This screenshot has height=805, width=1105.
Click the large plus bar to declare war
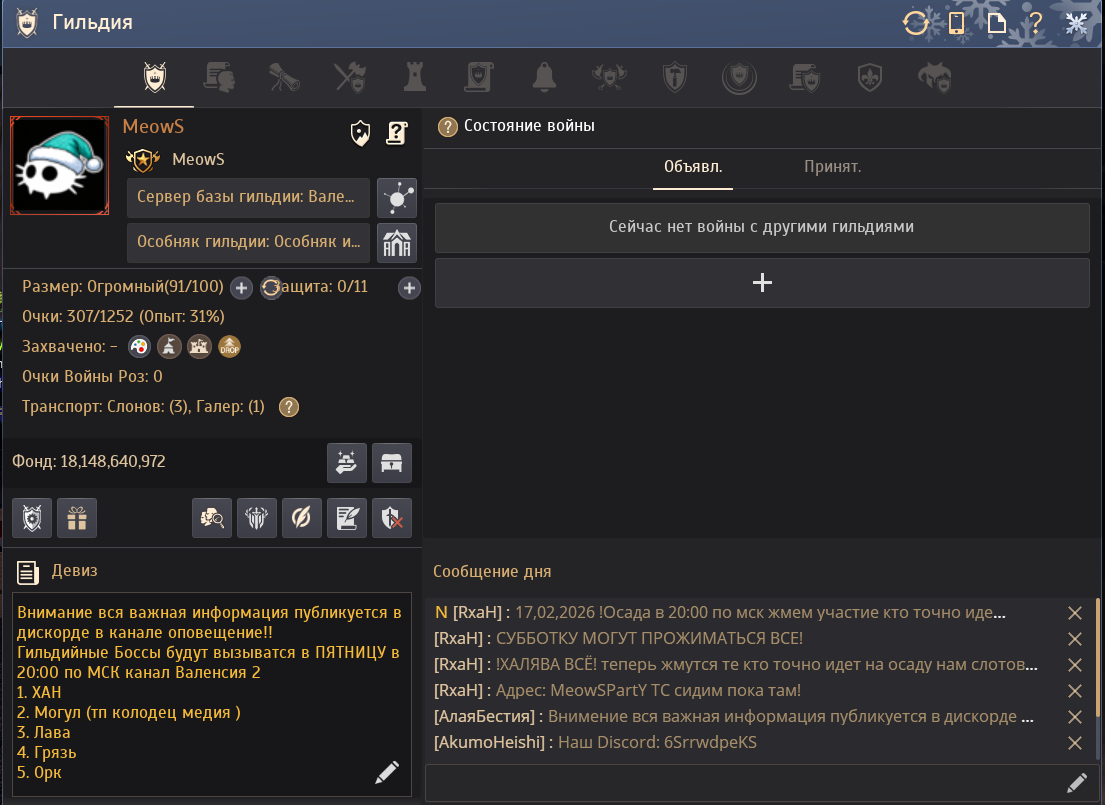click(x=762, y=283)
